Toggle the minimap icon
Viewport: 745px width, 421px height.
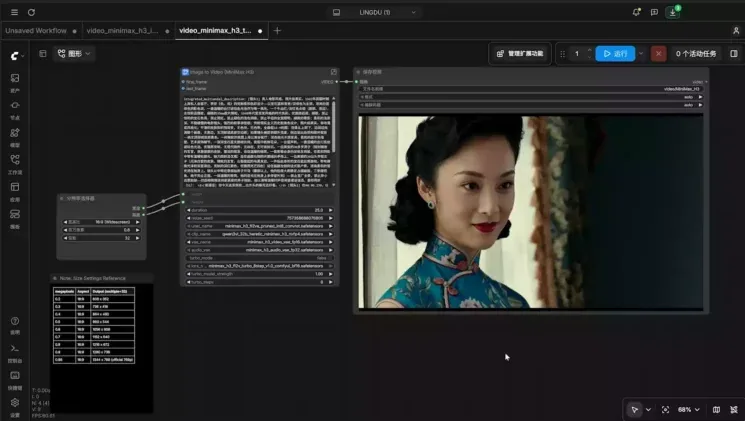[x=716, y=410]
